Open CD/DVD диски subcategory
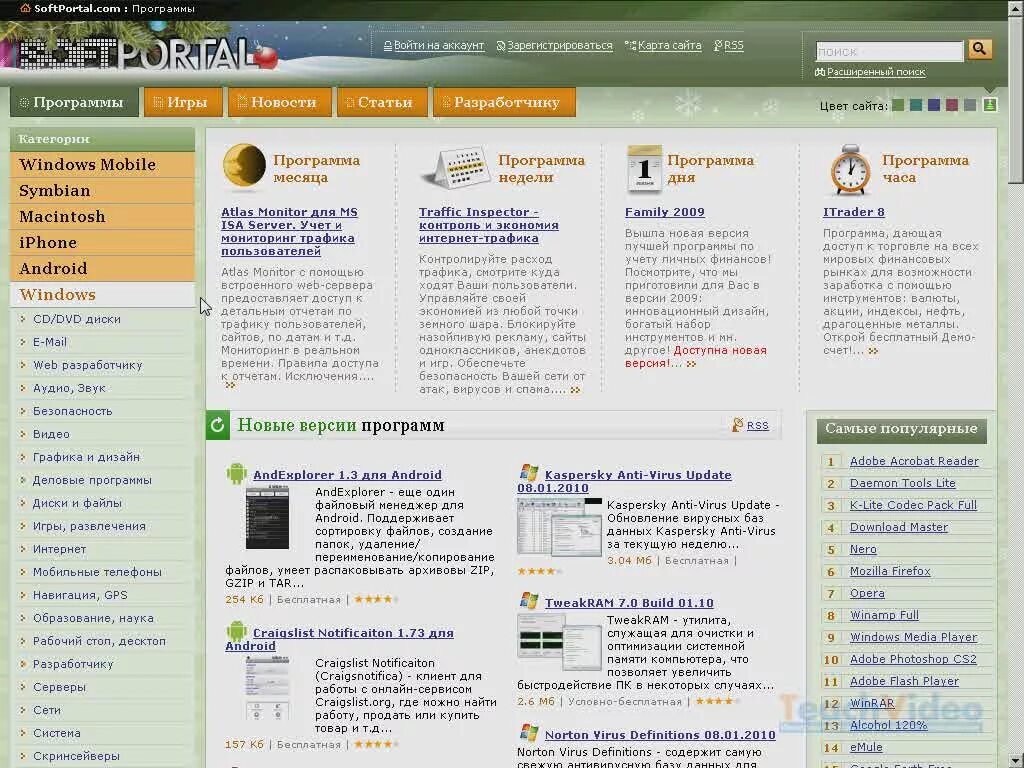 coord(77,319)
